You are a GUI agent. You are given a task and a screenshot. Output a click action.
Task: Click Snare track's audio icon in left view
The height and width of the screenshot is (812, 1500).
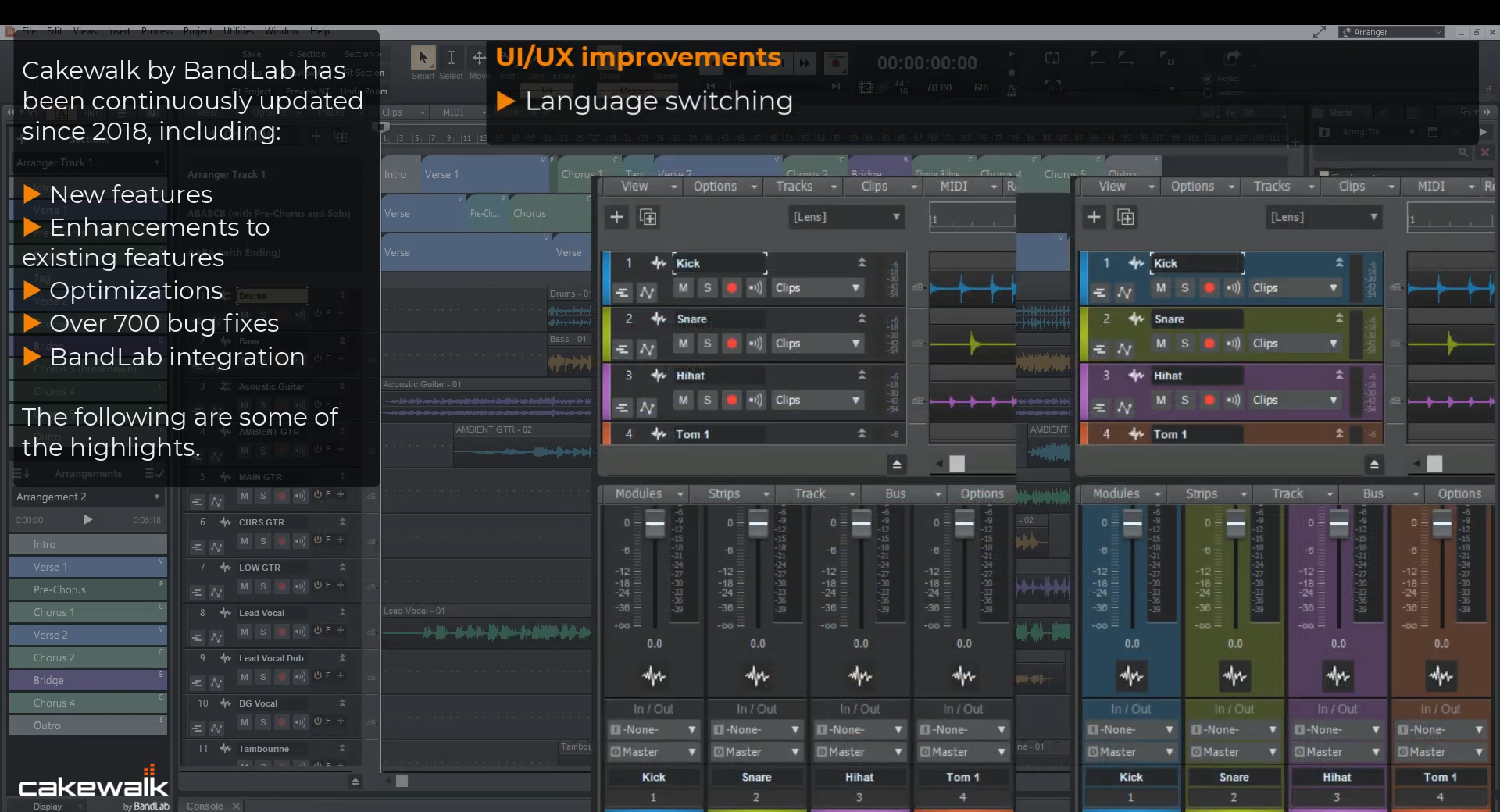pyautogui.click(x=659, y=319)
